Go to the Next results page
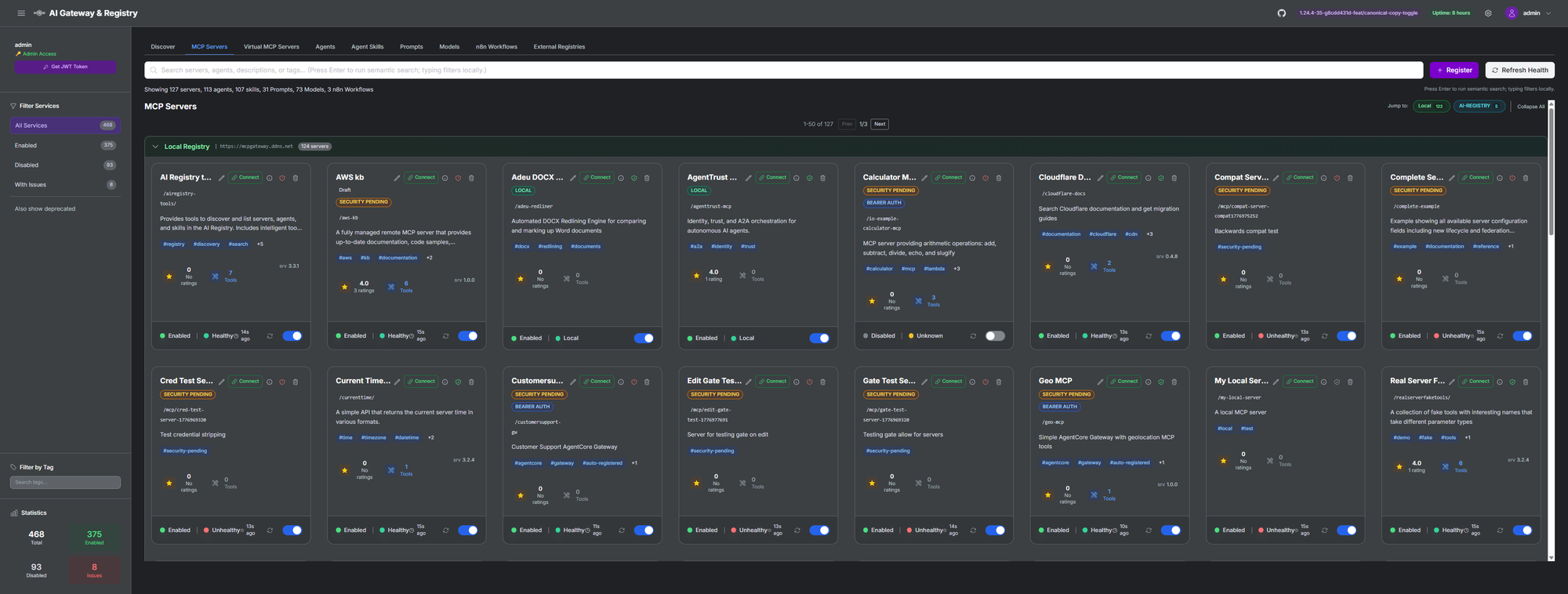Image resolution: width=1568 pixels, height=594 pixels. (880, 124)
